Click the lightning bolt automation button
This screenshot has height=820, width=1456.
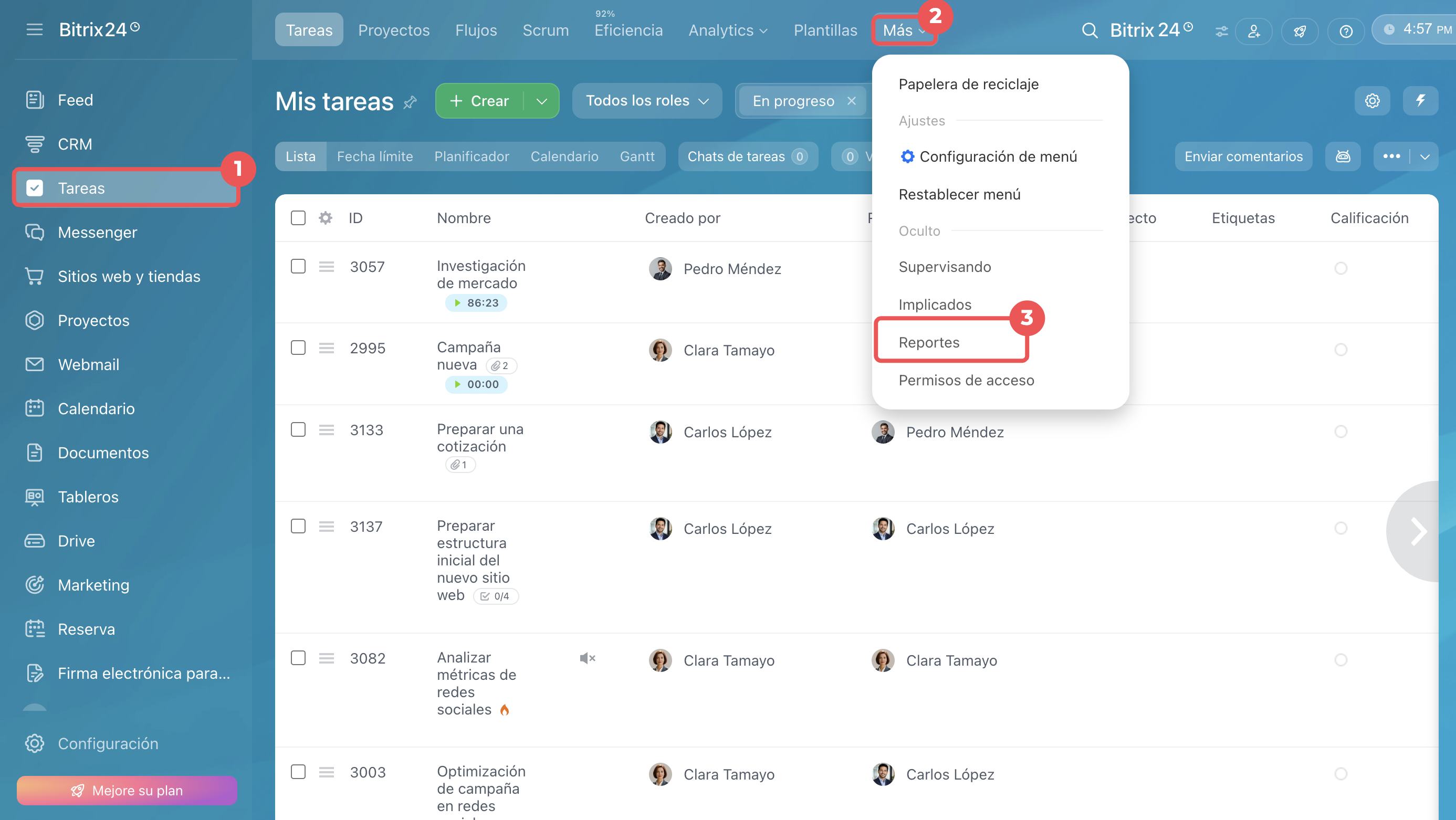(x=1420, y=101)
